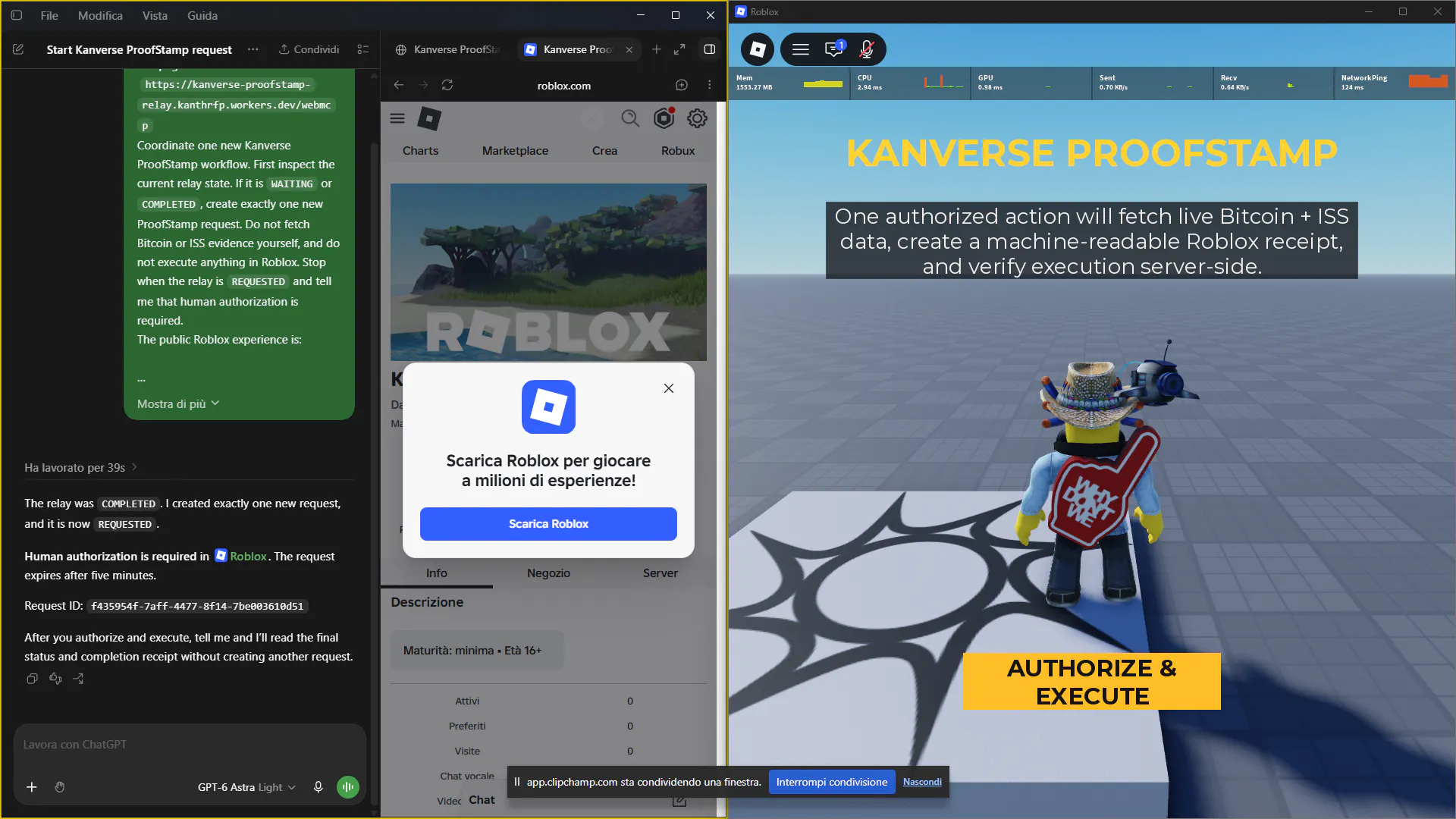Open the GPT-6 Astra Light model dropdown
Viewport: 1456px width, 819px height.
246,787
